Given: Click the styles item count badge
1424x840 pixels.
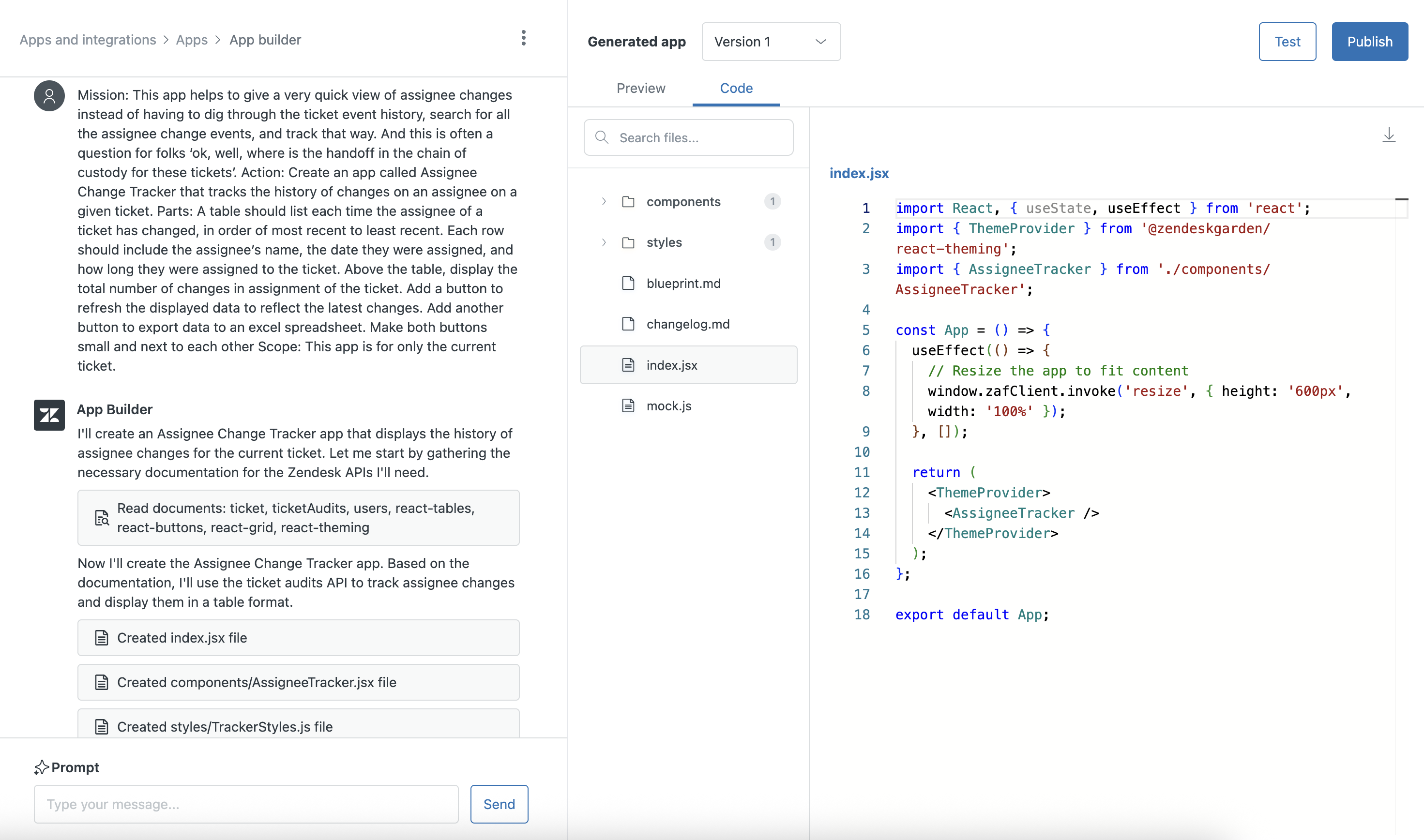Looking at the screenshot, I should [773, 242].
